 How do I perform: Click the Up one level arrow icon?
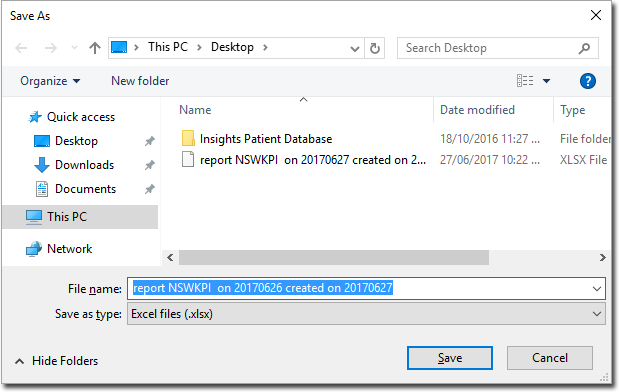tap(95, 48)
